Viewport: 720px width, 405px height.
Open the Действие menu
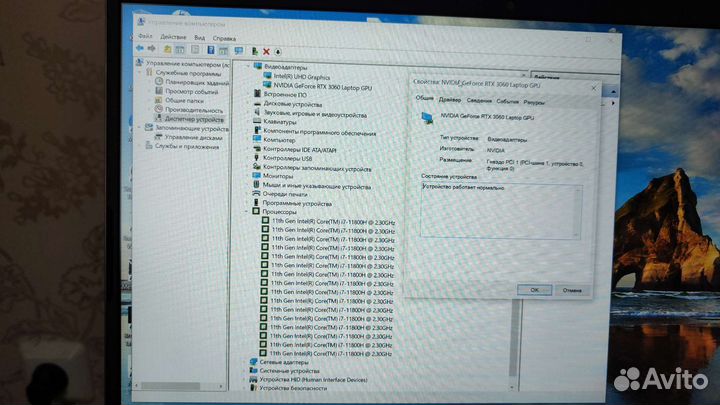(x=174, y=36)
